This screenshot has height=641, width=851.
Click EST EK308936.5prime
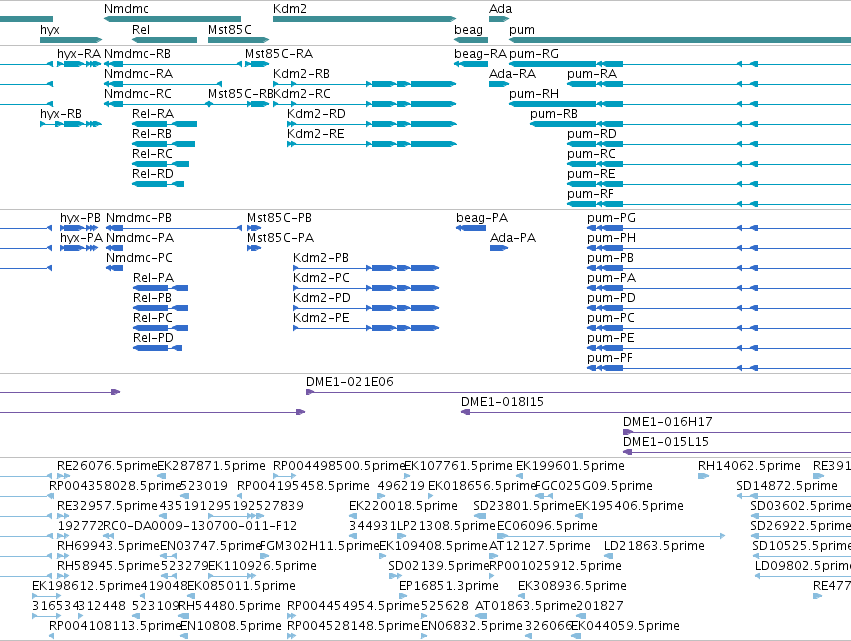(522, 596)
